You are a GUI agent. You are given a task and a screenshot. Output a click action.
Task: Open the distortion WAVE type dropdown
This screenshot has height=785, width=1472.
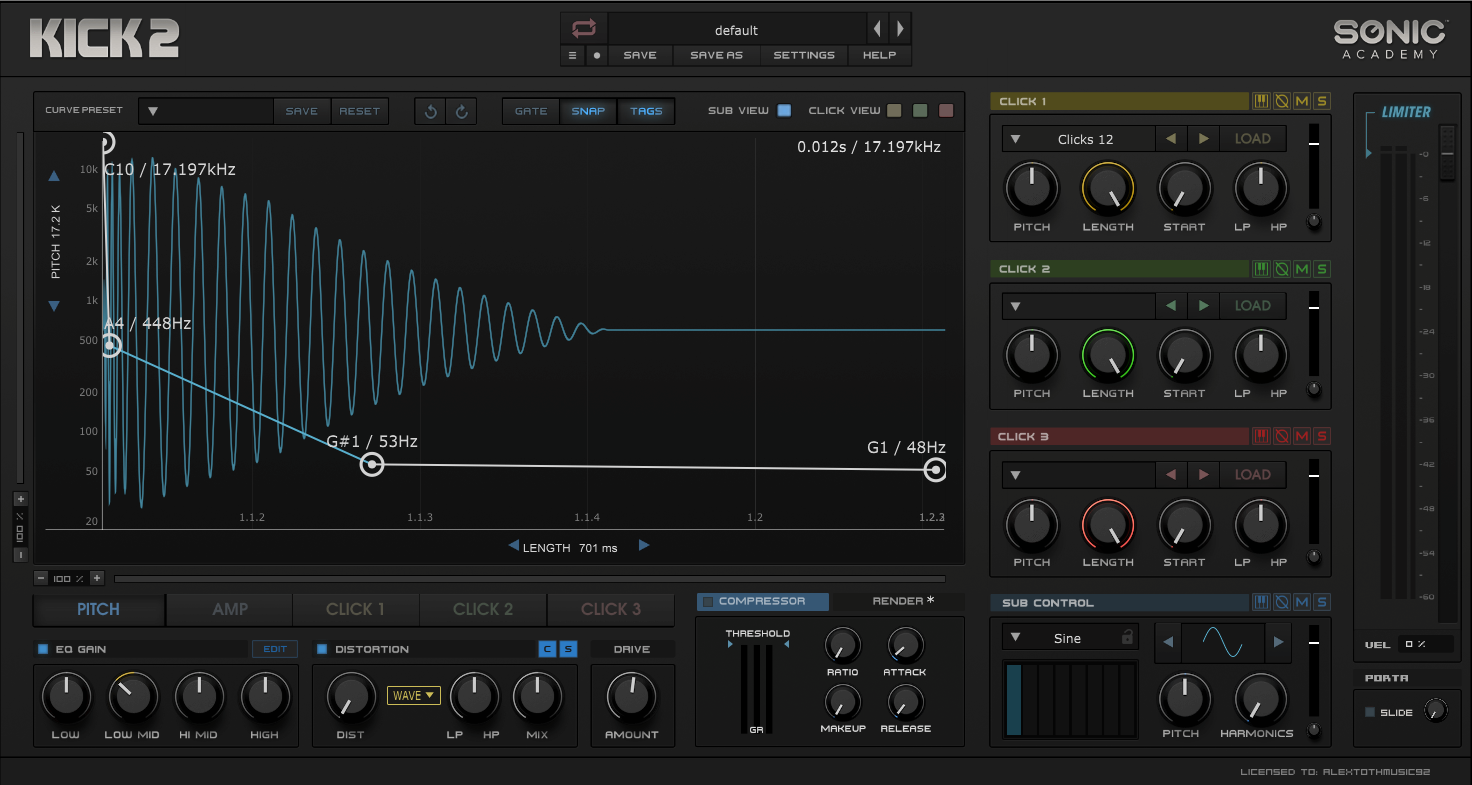[414, 695]
